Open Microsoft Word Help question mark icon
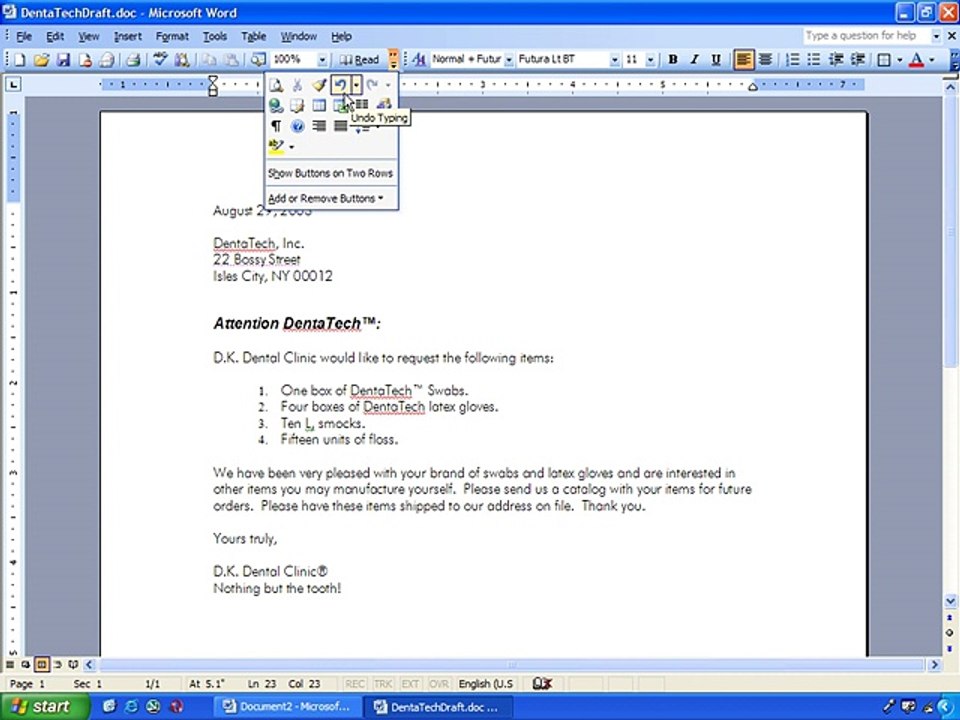The height and width of the screenshot is (720, 960). pos(298,126)
